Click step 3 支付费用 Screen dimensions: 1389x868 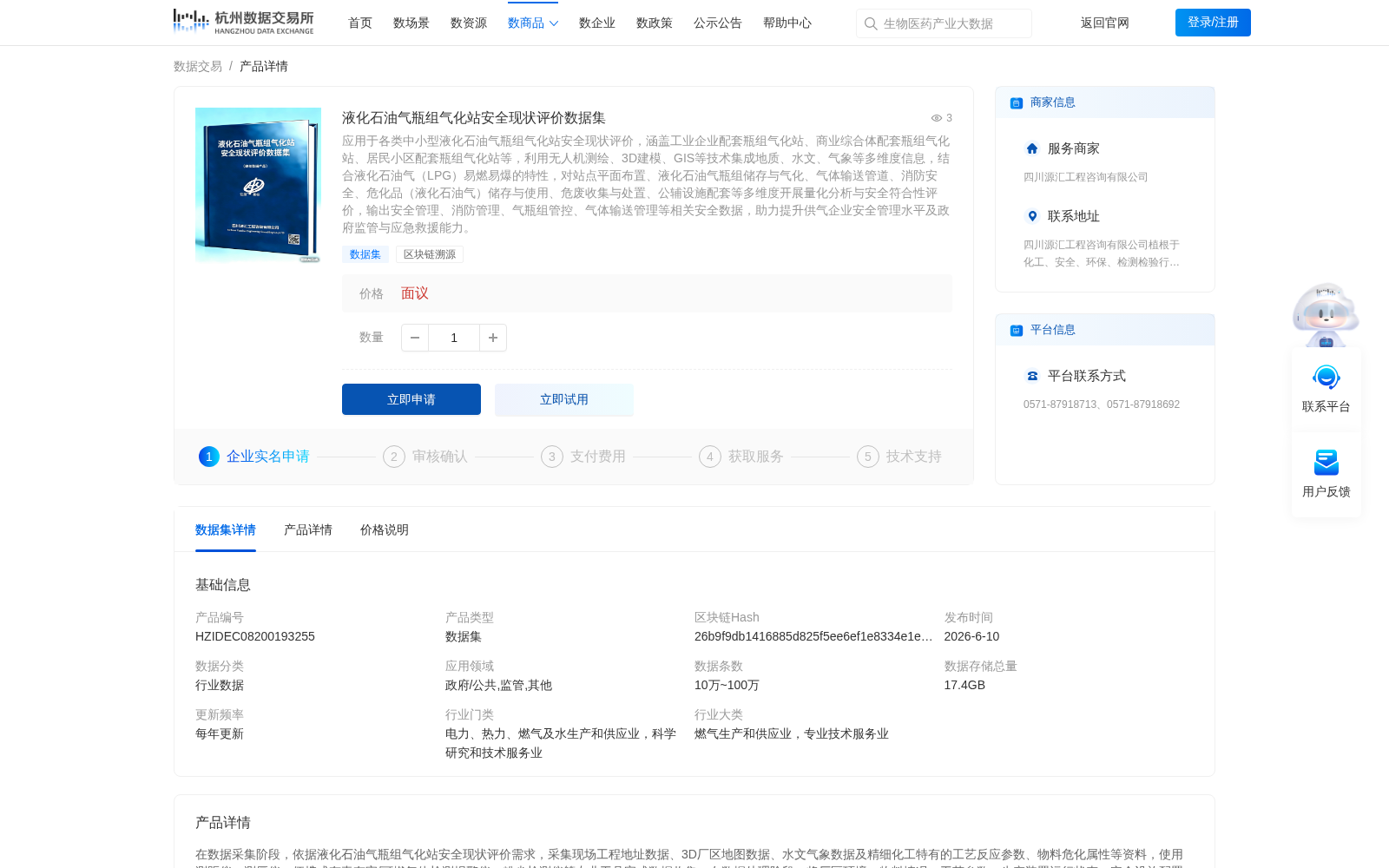coord(583,457)
